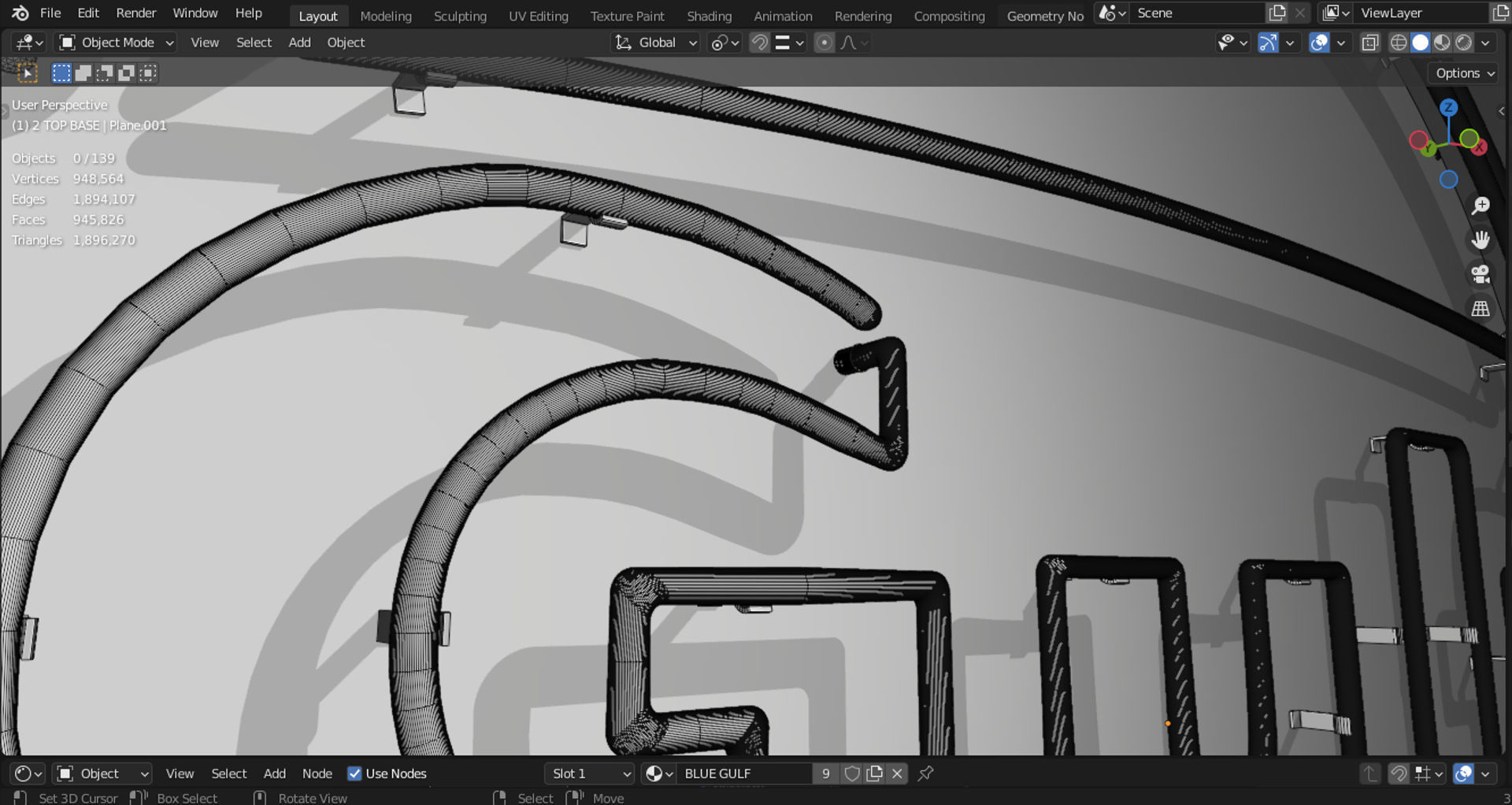Click the BLUE GULF material name field
1512x805 pixels.
(745, 773)
